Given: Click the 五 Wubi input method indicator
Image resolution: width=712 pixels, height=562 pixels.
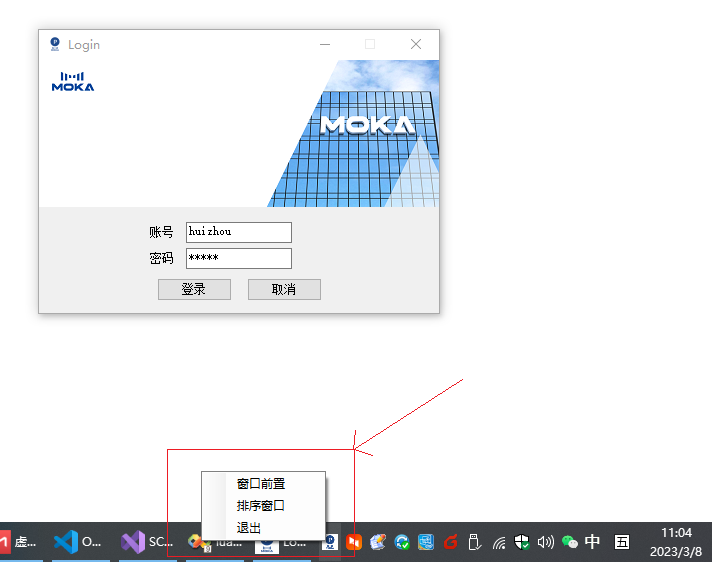Looking at the screenshot, I should point(622,542).
